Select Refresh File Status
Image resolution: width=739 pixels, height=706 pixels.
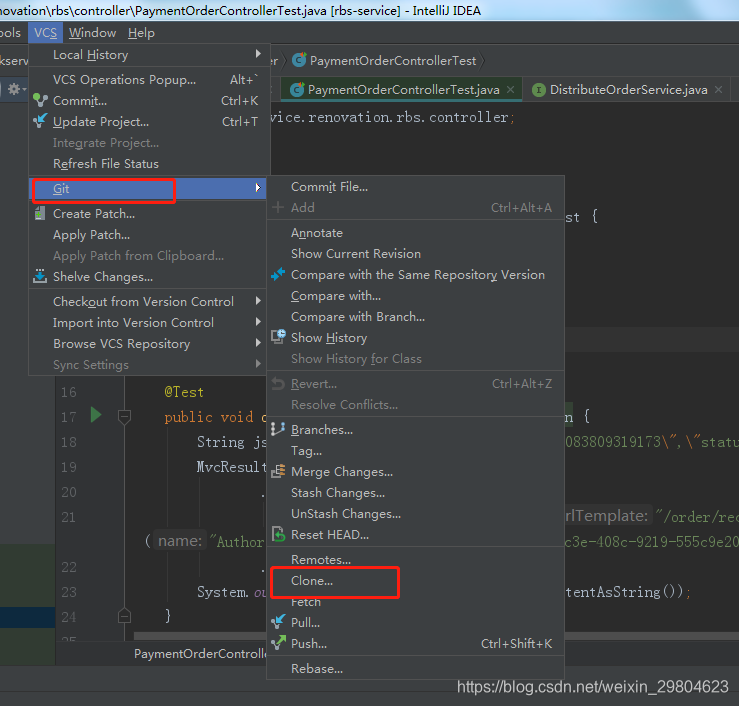tap(148, 164)
